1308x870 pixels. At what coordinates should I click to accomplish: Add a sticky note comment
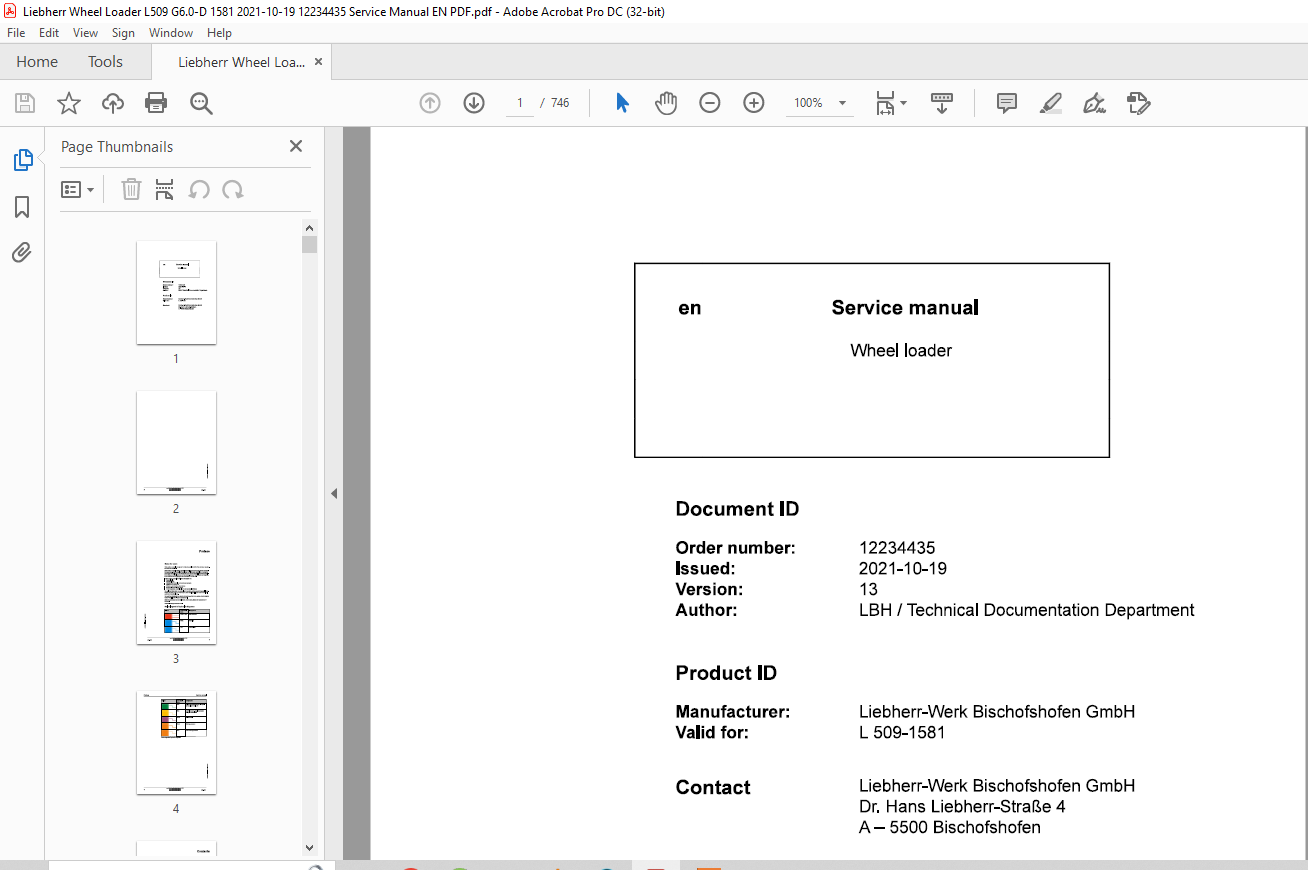pyautogui.click(x=1007, y=103)
